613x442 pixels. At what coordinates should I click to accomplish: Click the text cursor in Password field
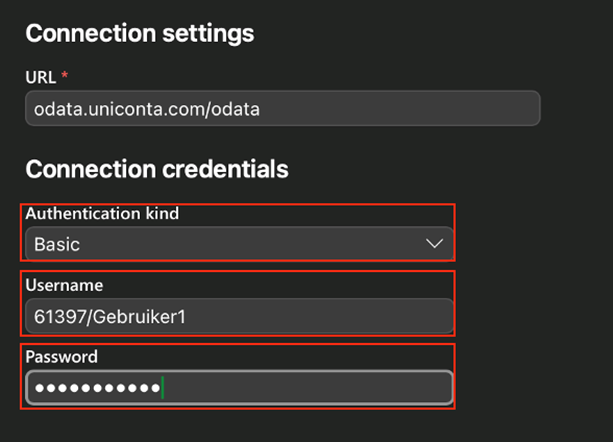pos(162,388)
